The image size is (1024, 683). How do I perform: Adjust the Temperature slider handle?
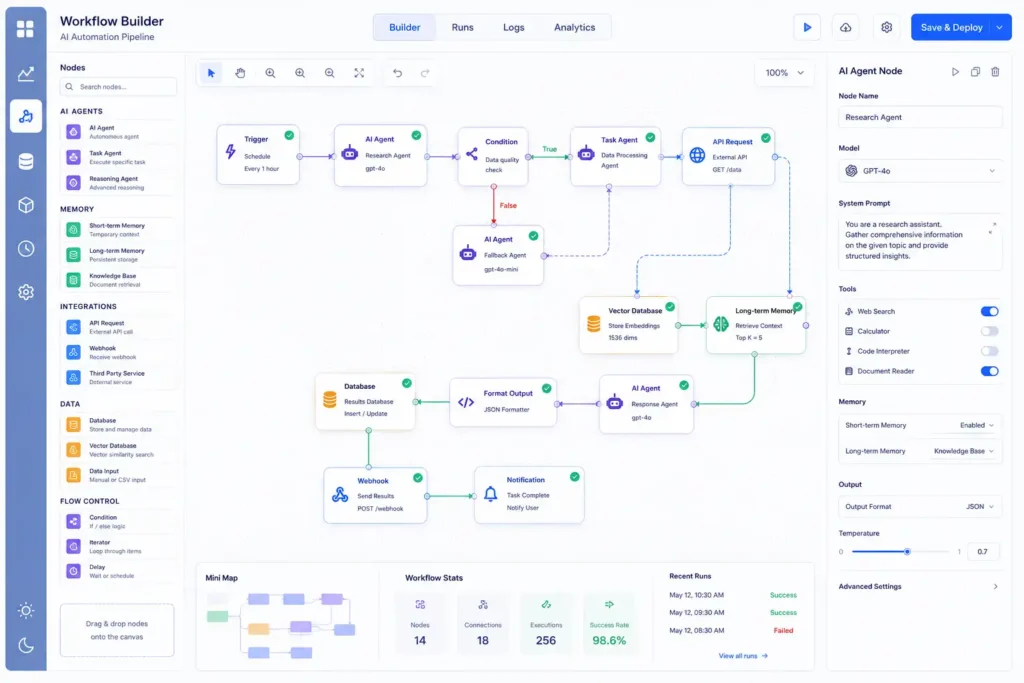pyautogui.click(x=907, y=552)
